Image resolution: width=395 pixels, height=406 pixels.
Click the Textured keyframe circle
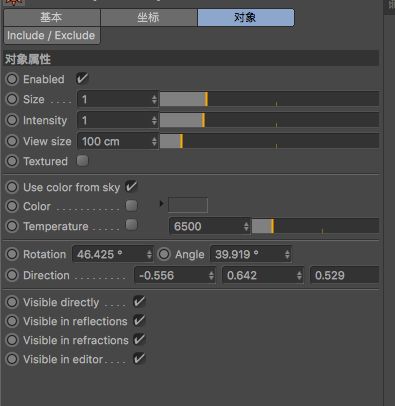point(12,161)
